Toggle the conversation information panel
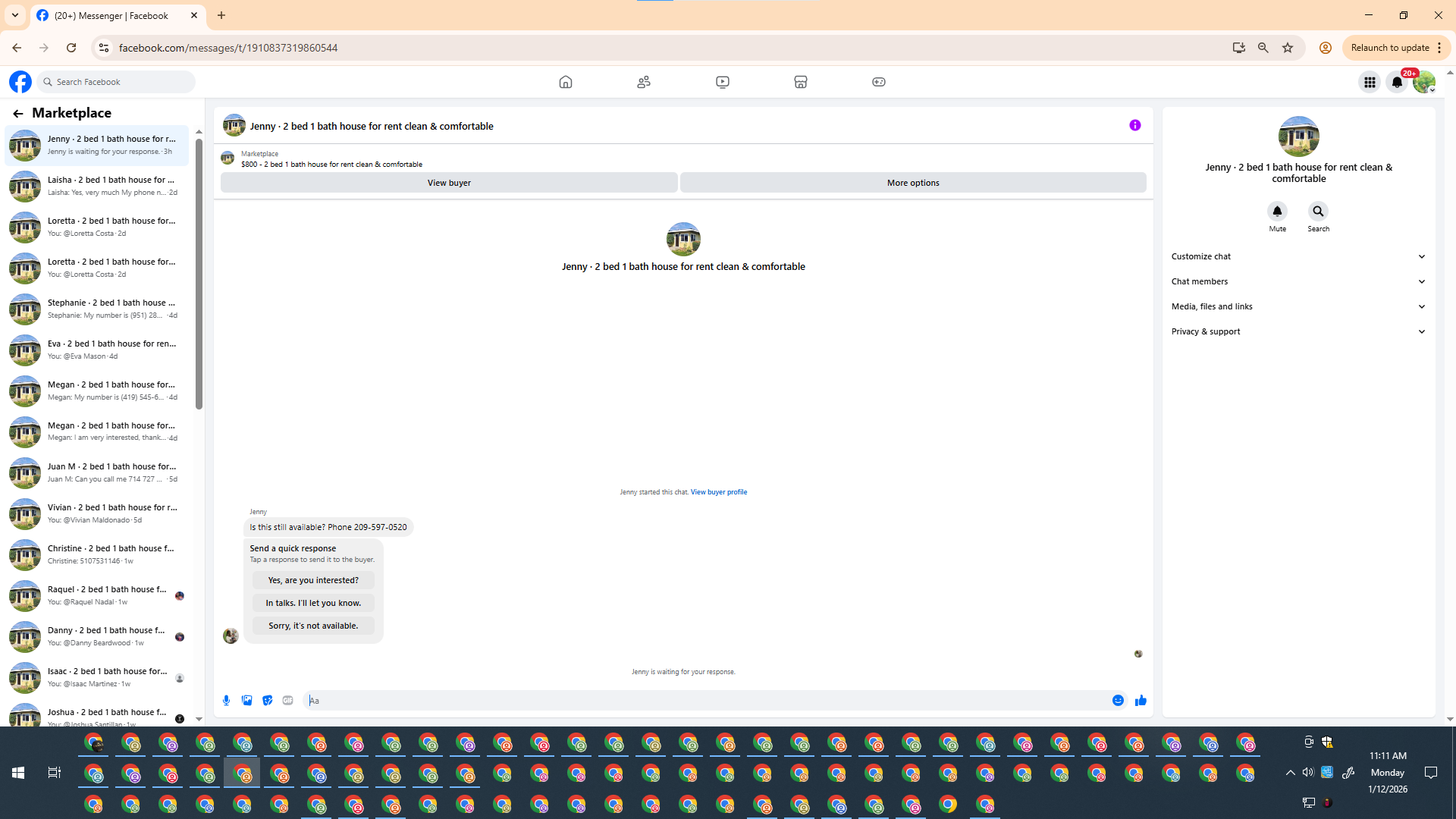Image resolution: width=1456 pixels, height=819 pixels. (1134, 126)
